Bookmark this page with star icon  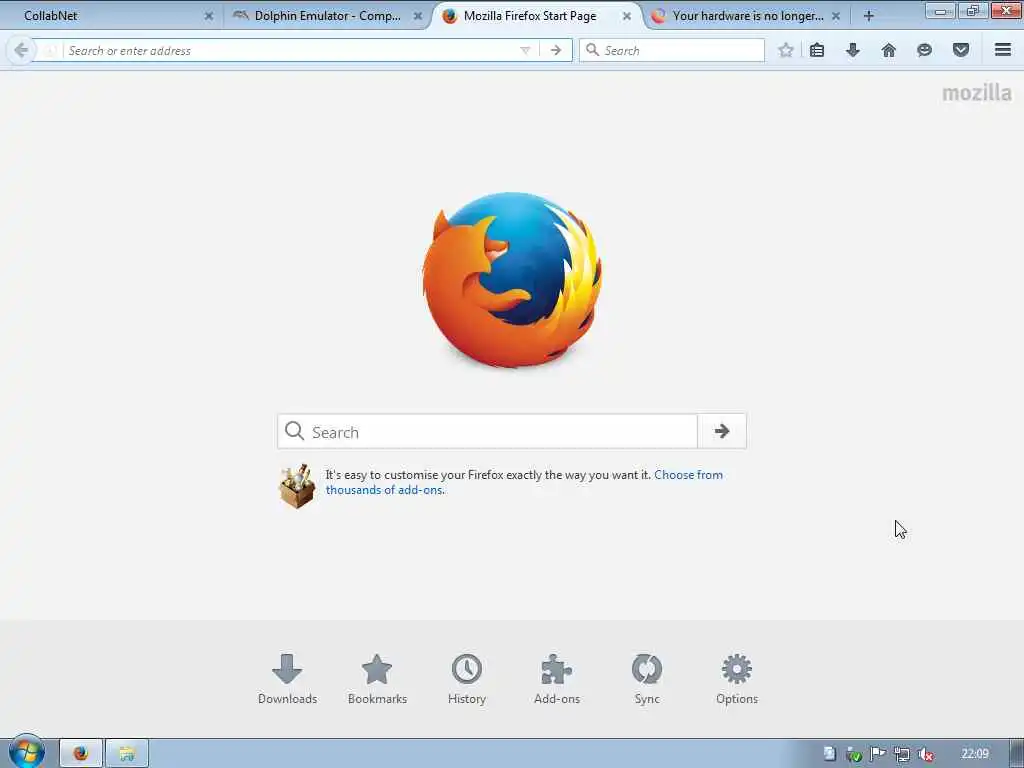coord(786,50)
